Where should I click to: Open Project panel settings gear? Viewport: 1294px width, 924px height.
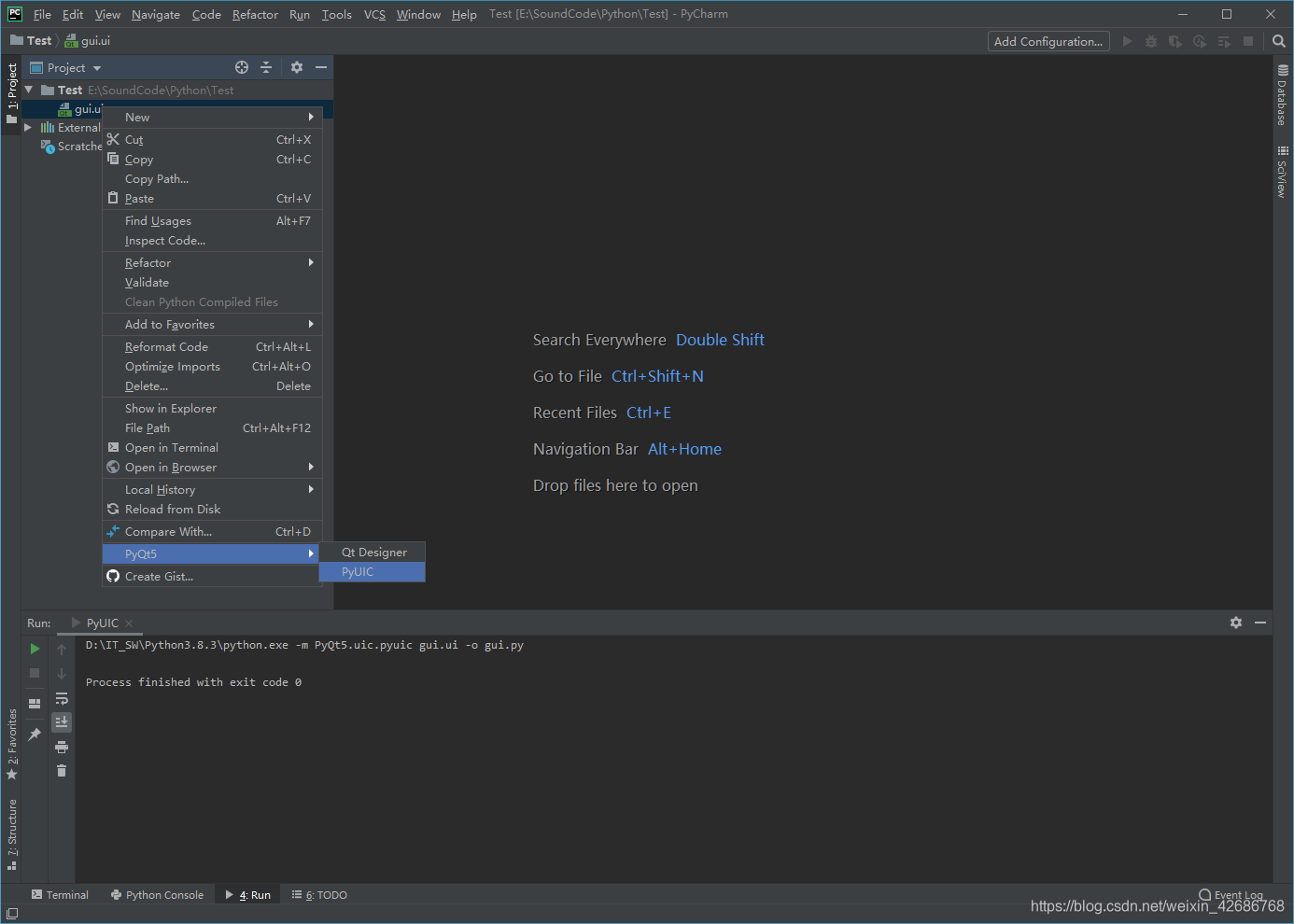(297, 67)
